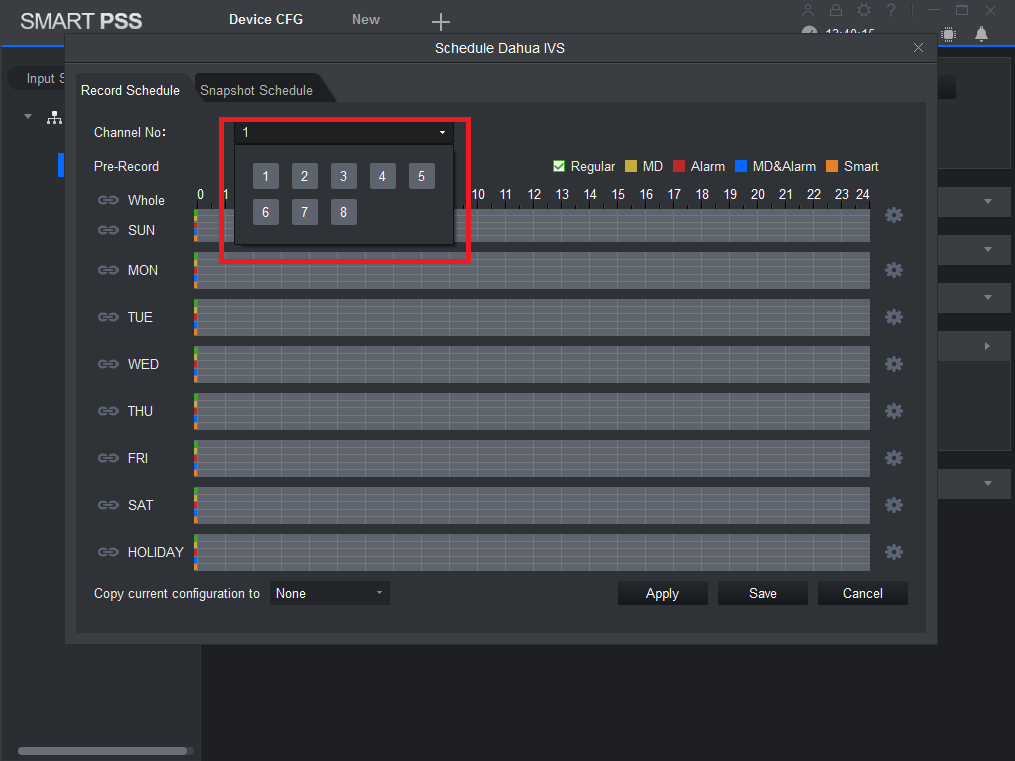This screenshot has height=761, width=1015.
Task: Choose channel 6 from the list
Action: coord(265,212)
